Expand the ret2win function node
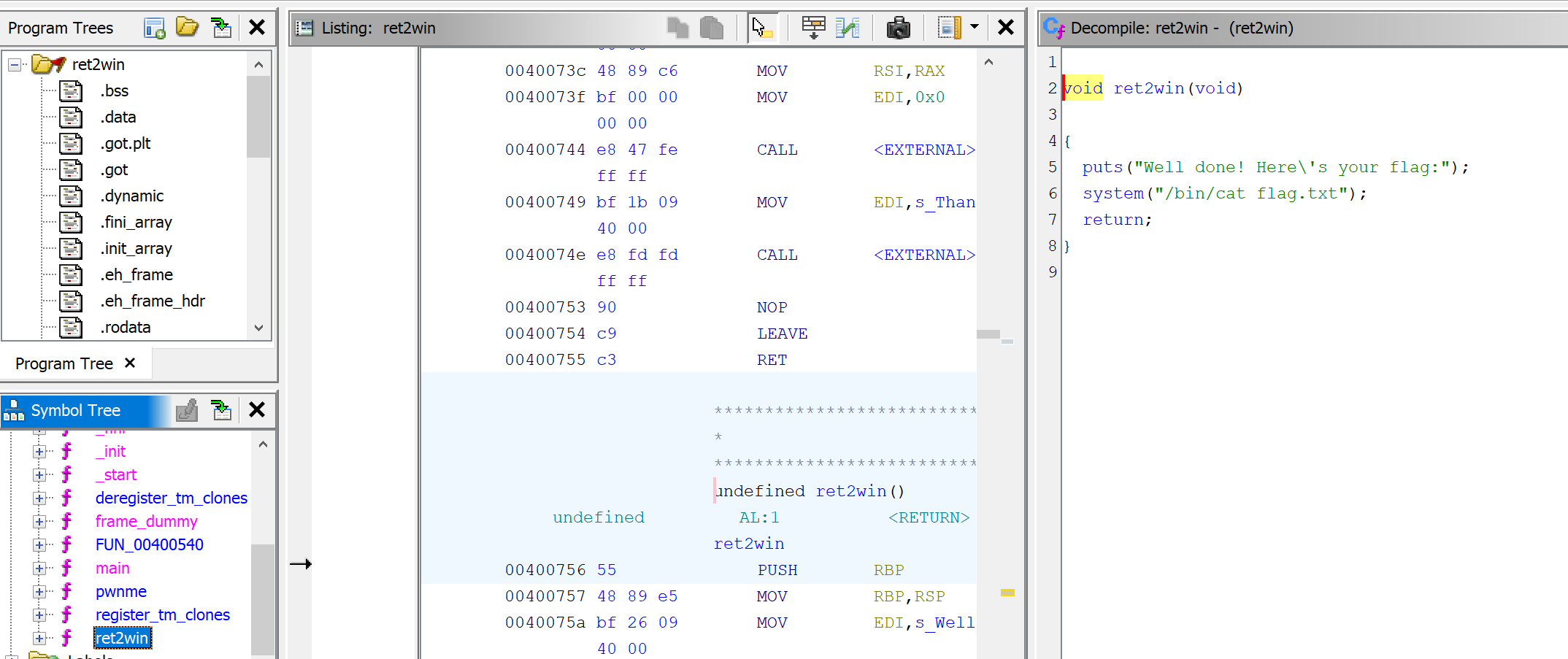The width and height of the screenshot is (1568, 659). pyautogui.click(x=39, y=639)
